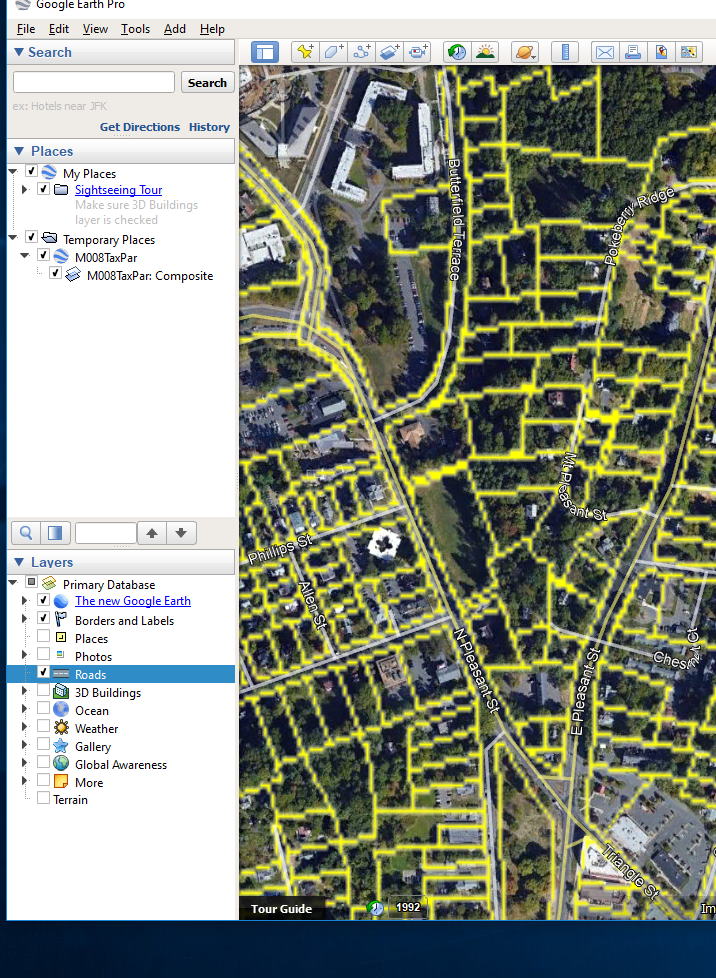This screenshot has width=716, height=978.
Task: Click the Places panel split-view icon
Action: [x=55, y=533]
